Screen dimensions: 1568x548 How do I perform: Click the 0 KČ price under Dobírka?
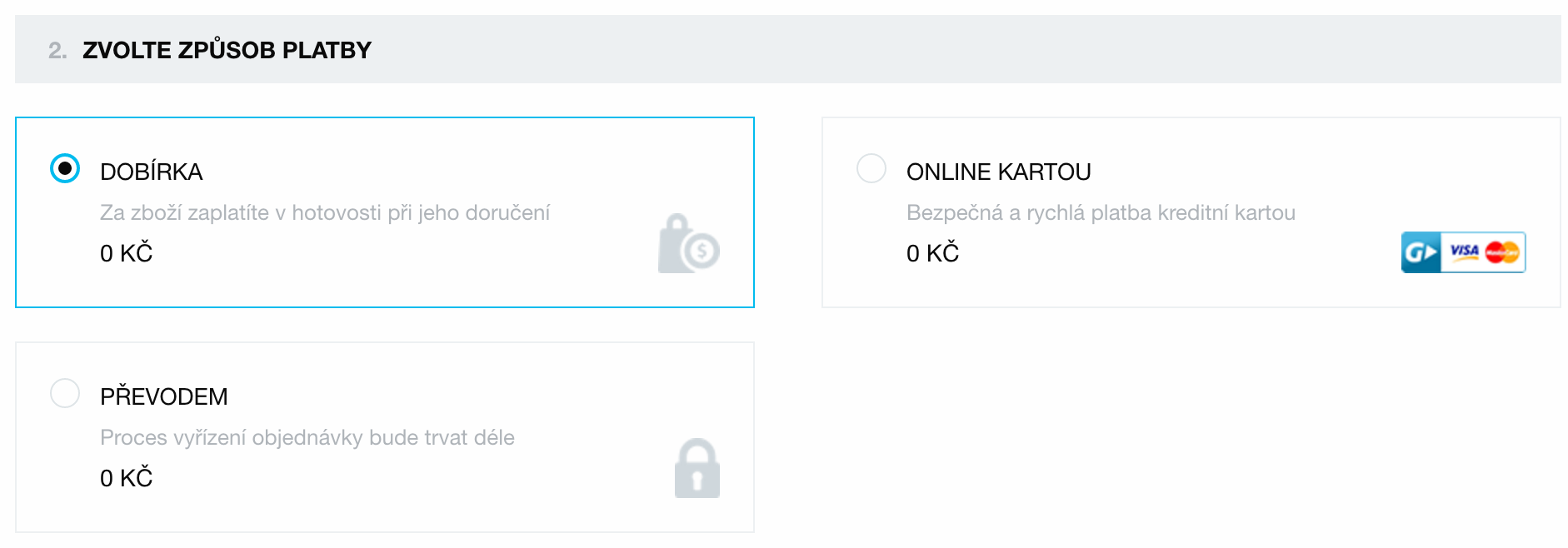pos(127,252)
